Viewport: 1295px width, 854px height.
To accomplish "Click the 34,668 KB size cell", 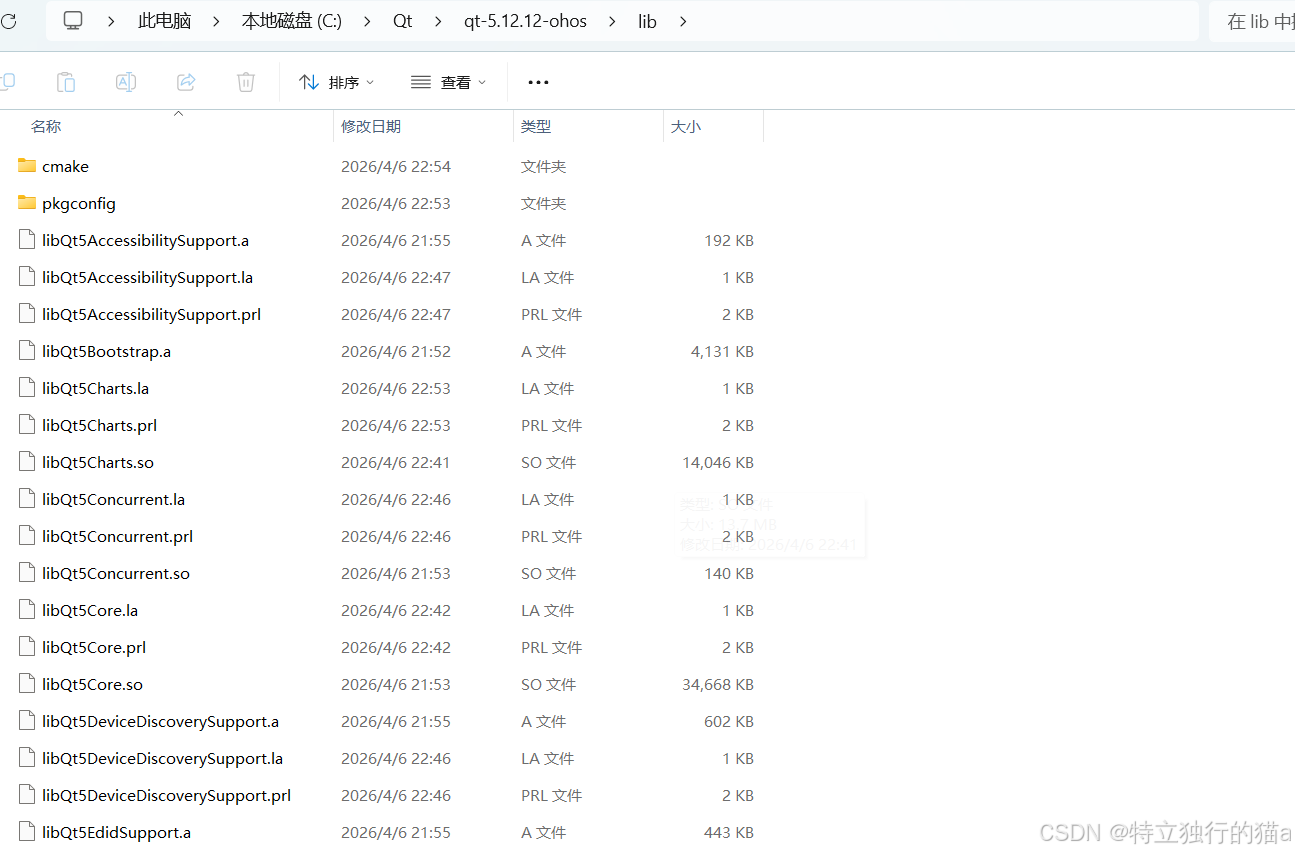I will tap(718, 684).
